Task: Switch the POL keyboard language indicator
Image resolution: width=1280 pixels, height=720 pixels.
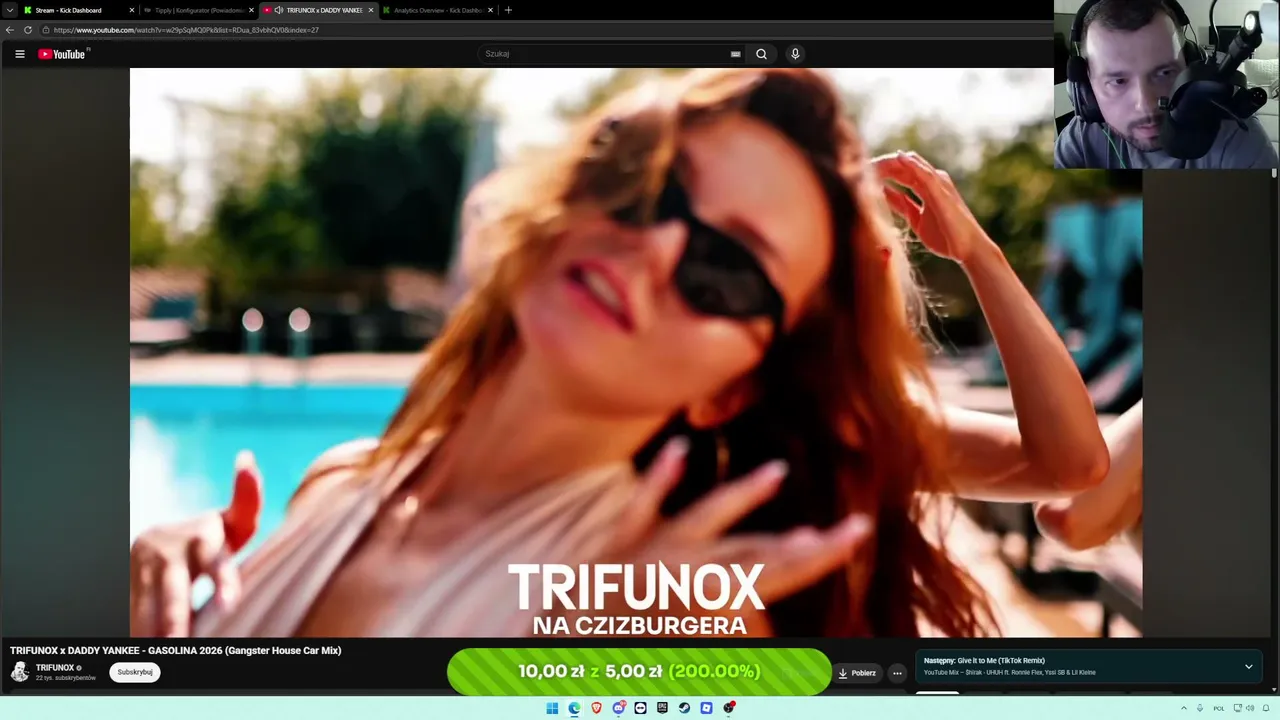Action: (1219, 708)
